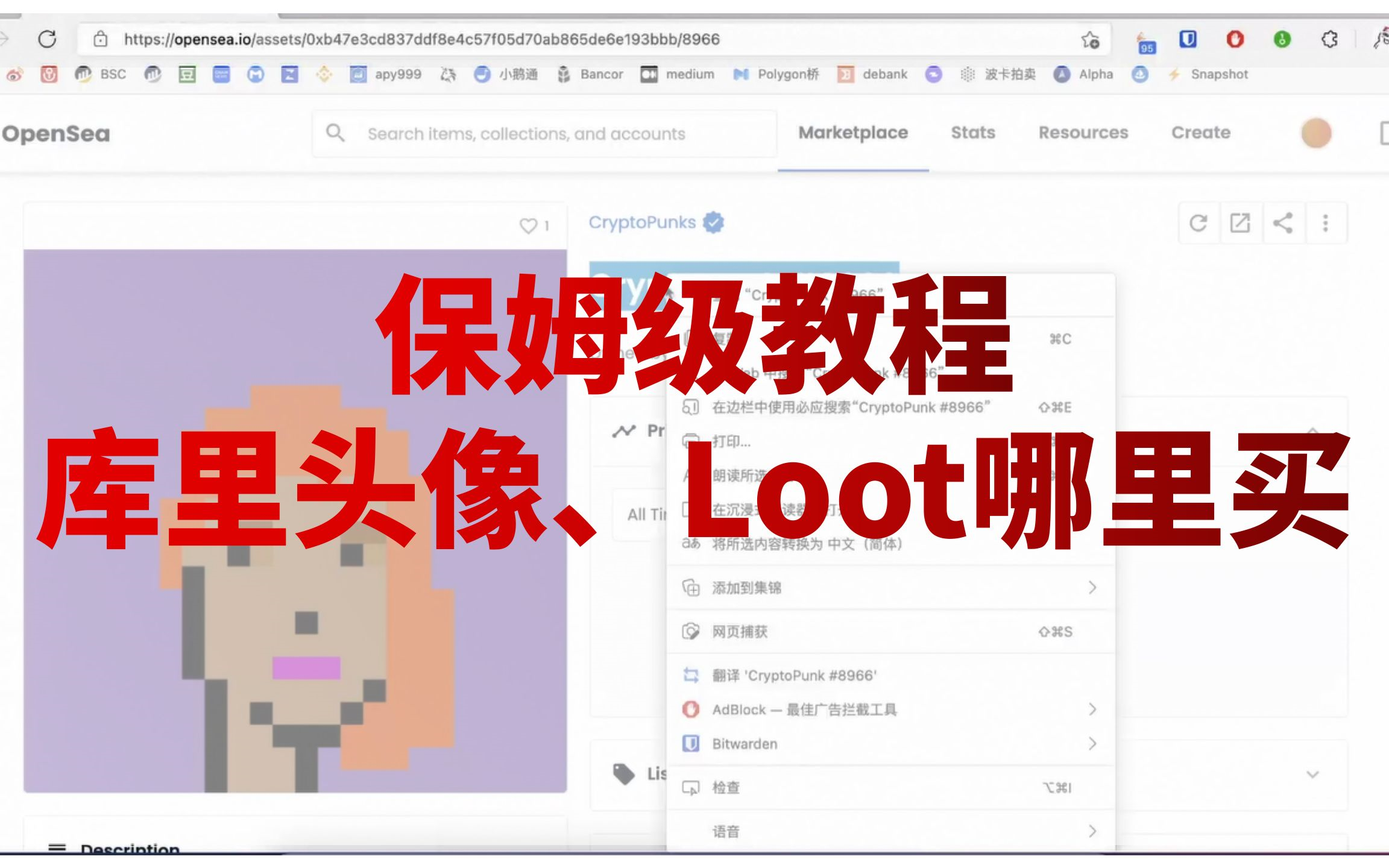Select 检查 to inspect the element
The width and height of the screenshot is (1389, 868).
pyautogui.click(x=890, y=788)
